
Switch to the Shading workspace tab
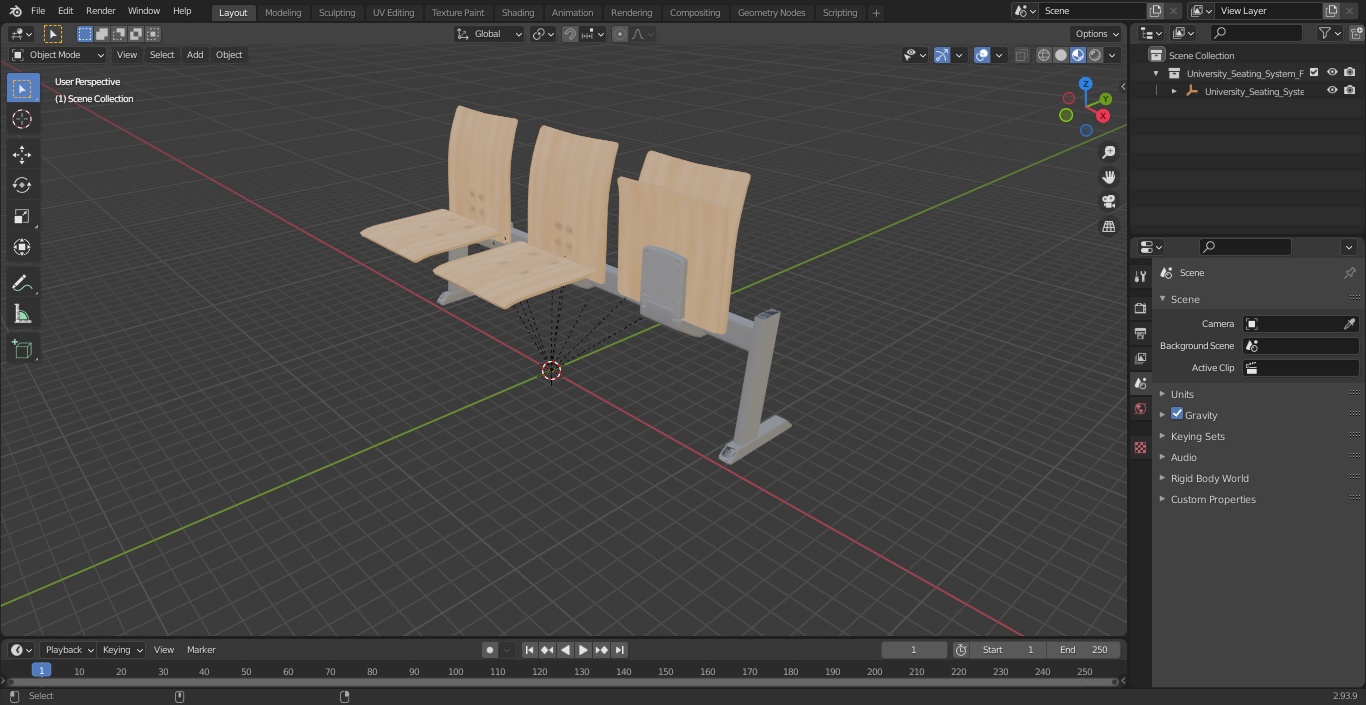pyautogui.click(x=518, y=13)
